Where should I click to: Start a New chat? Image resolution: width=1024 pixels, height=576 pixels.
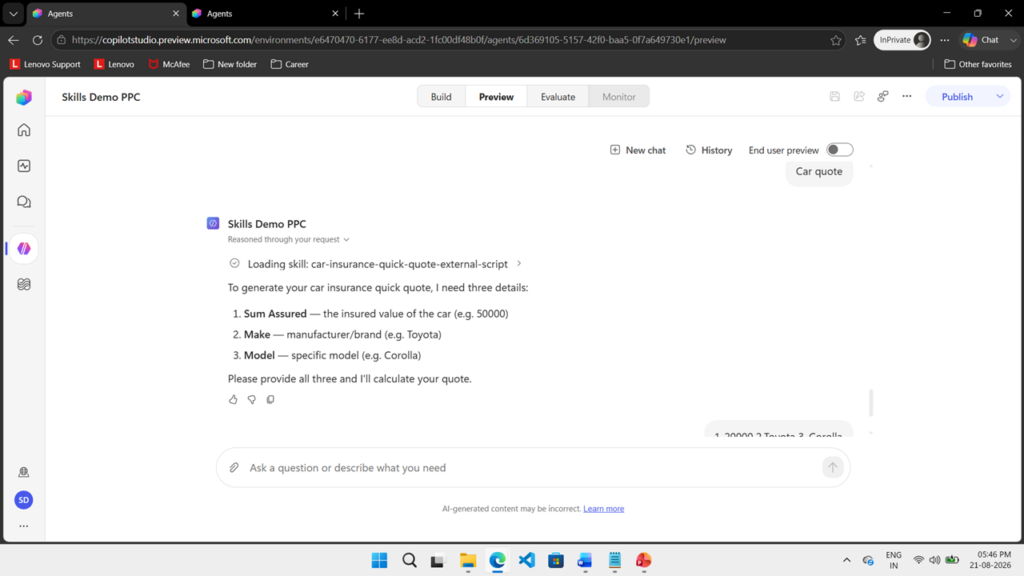point(637,150)
